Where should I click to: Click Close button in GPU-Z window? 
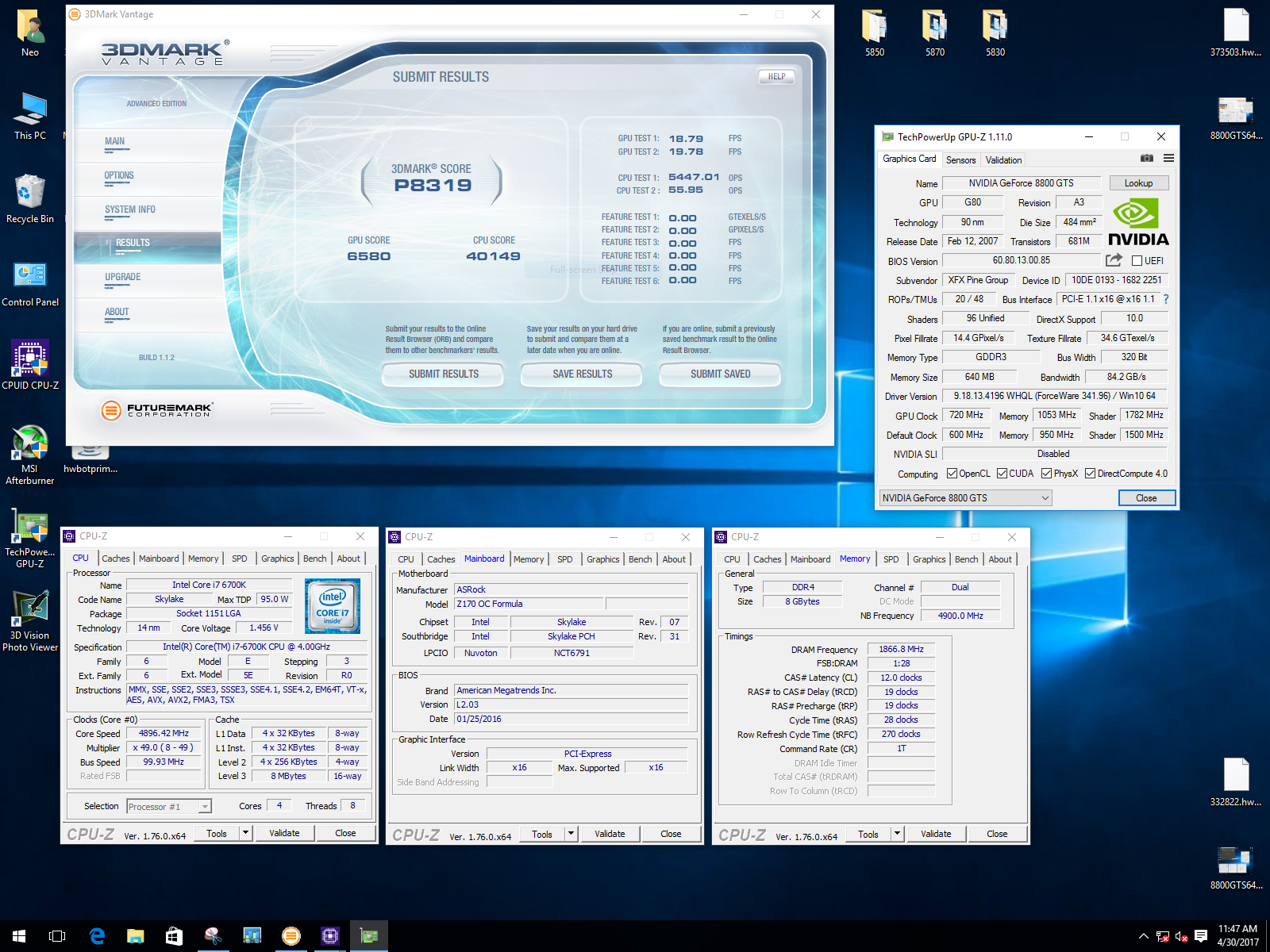(1146, 498)
